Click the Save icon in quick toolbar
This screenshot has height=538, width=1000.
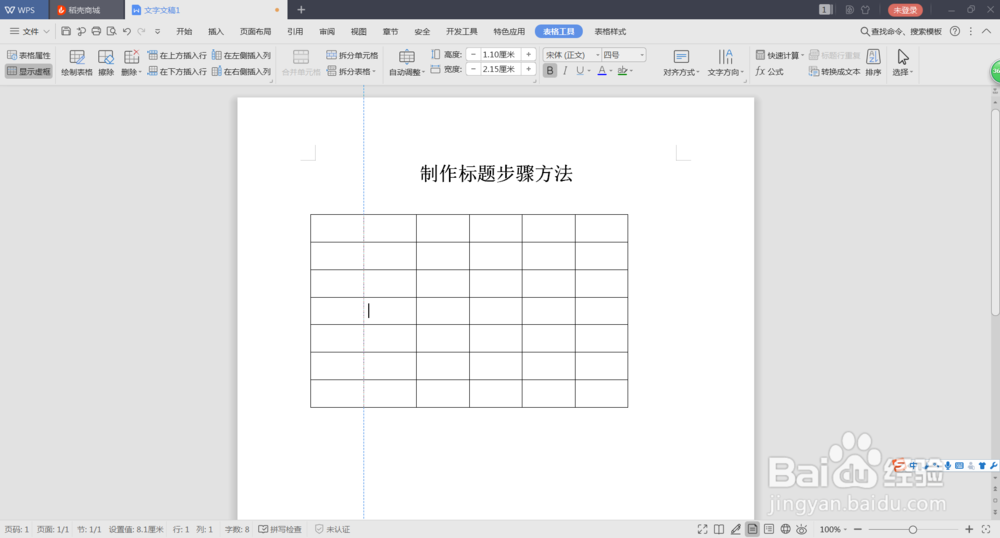[66, 31]
